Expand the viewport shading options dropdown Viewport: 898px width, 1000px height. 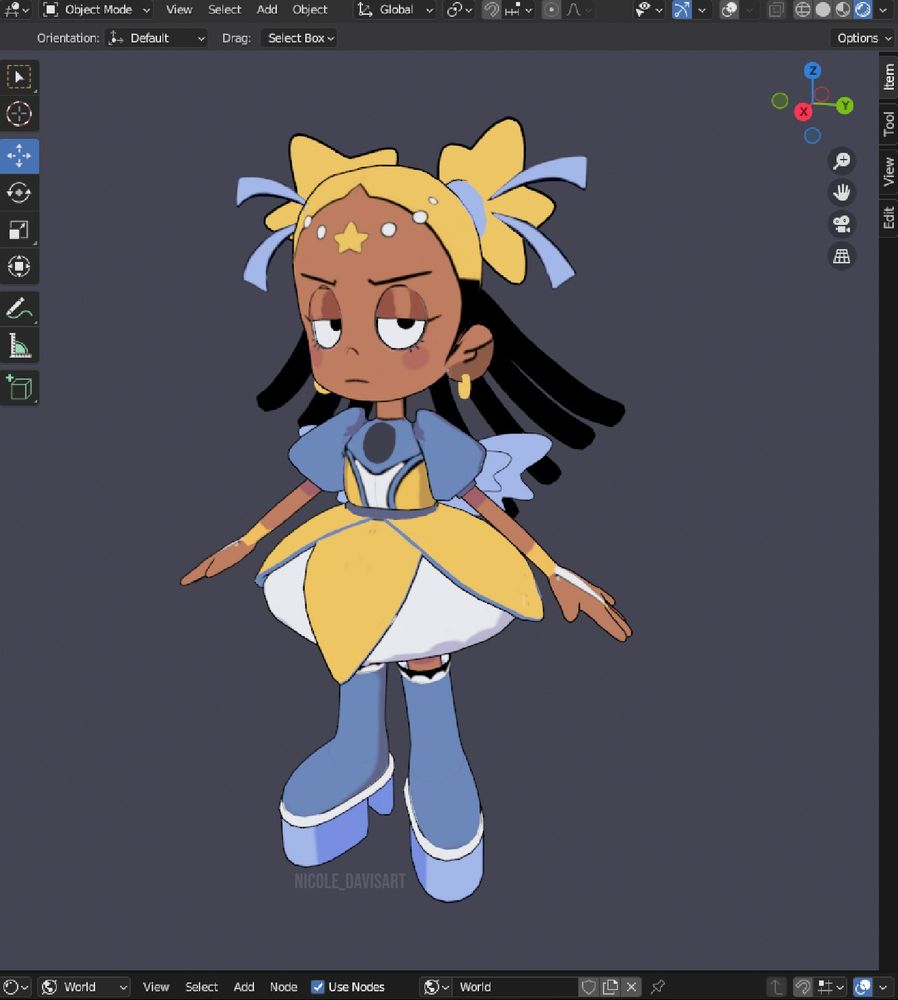(x=883, y=10)
